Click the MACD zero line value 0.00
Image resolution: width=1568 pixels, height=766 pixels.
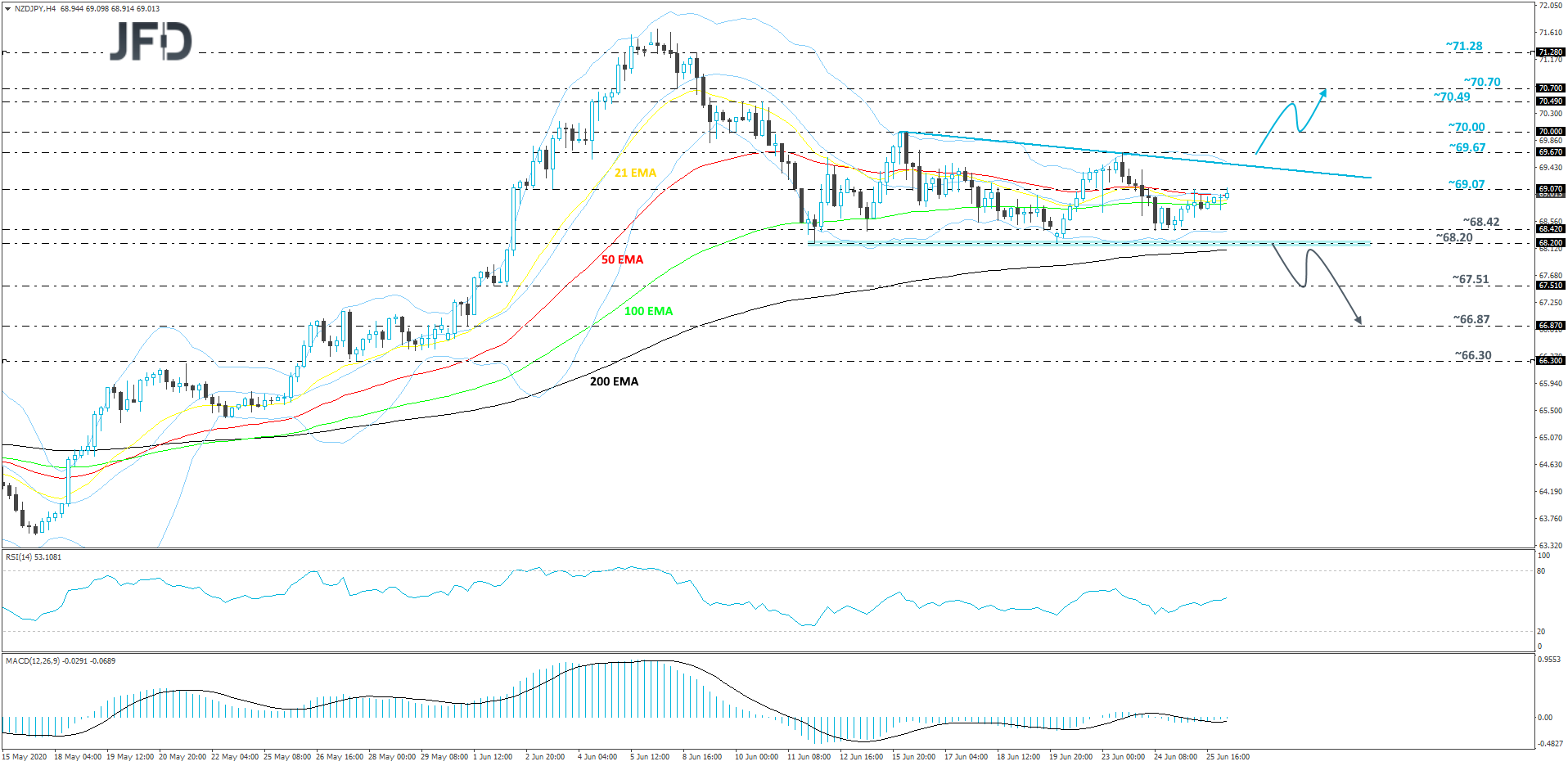(x=1545, y=718)
